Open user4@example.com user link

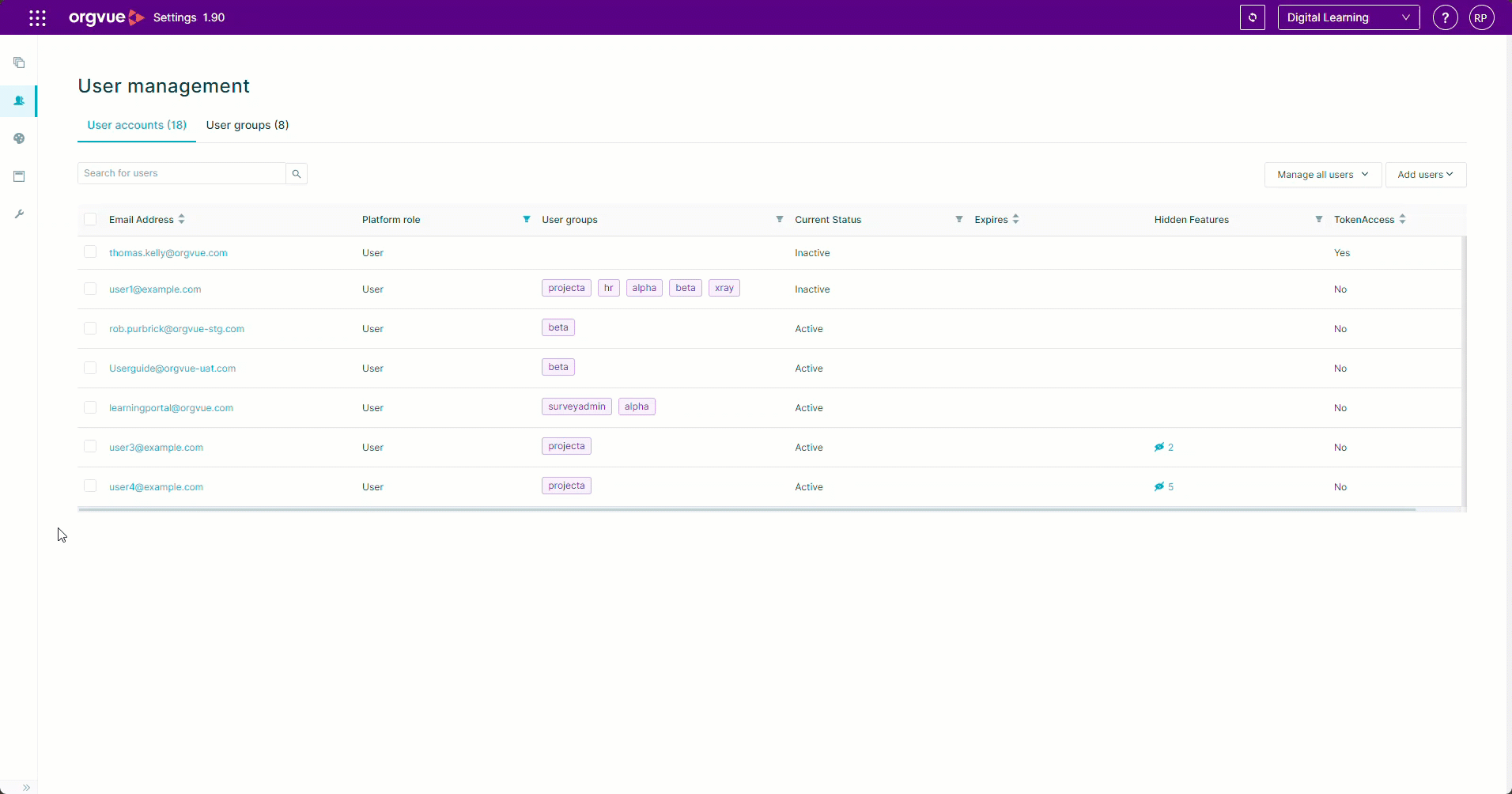tap(156, 487)
